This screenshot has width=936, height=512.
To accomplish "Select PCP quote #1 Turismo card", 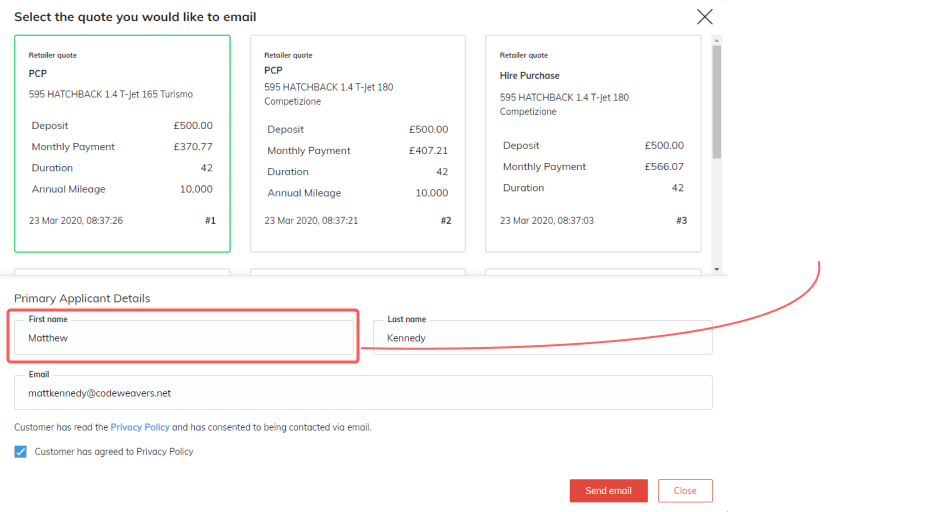I will pos(122,143).
